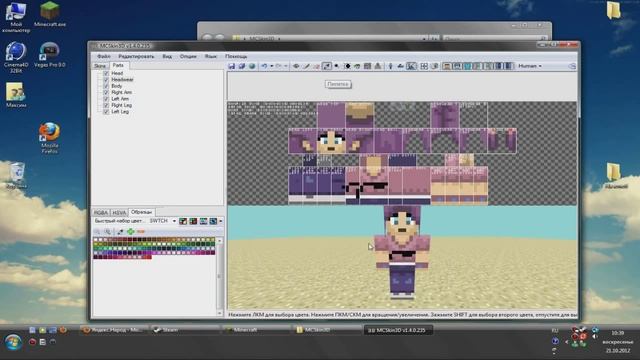
Task: Open the Язык menu
Action: (211, 56)
